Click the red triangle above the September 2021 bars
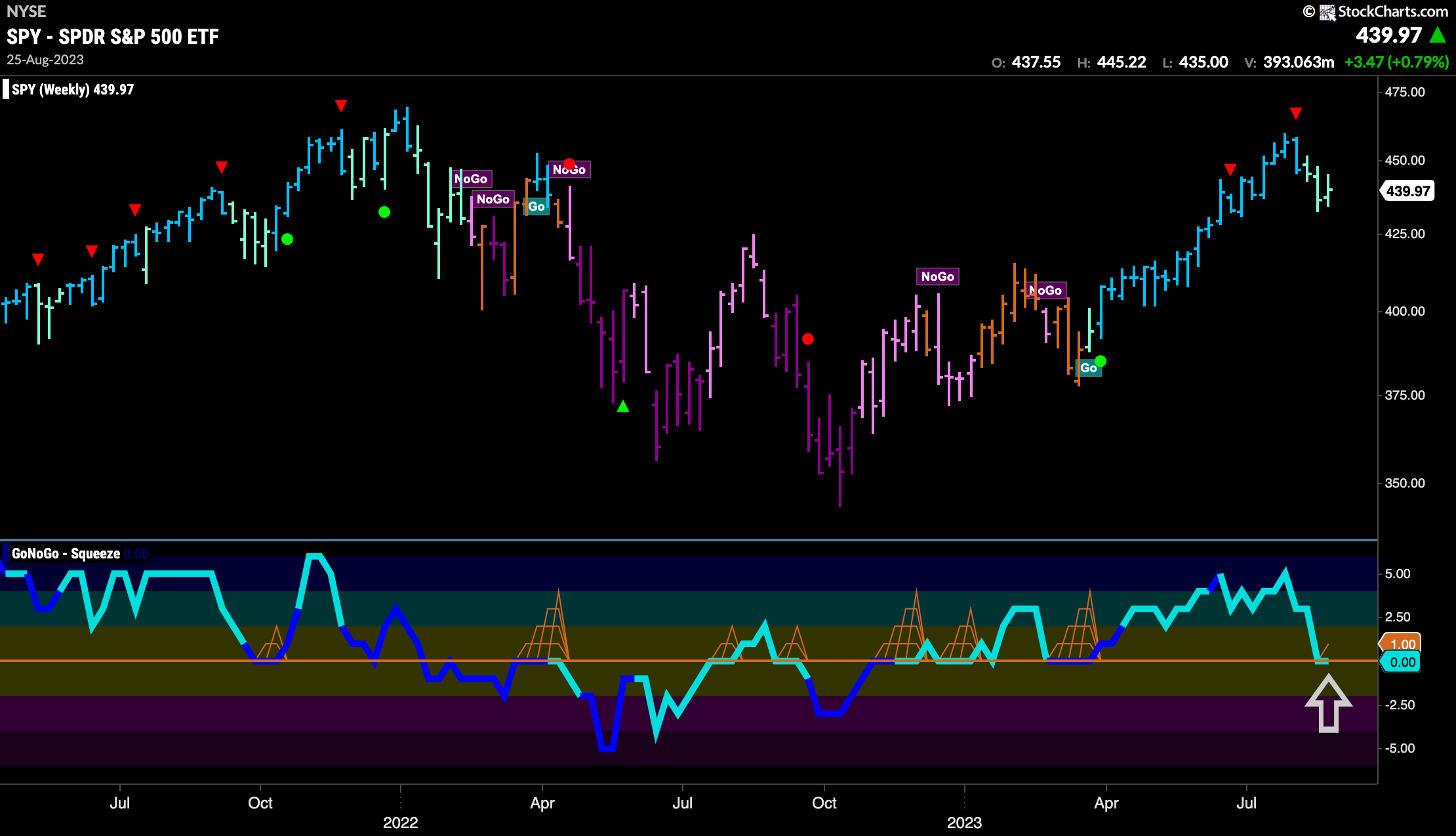The image size is (1456, 836). [222, 167]
